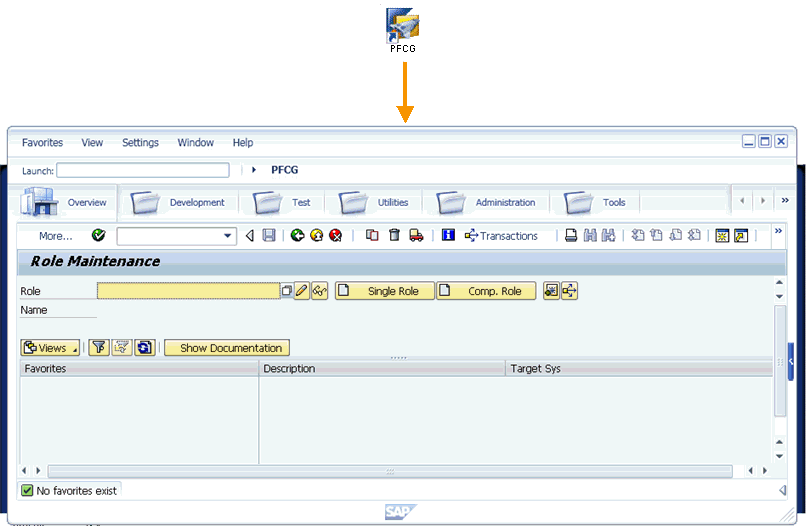Viewport: 807px width, 526px height.
Task: Click the Role input field
Action: [x=188, y=291]
